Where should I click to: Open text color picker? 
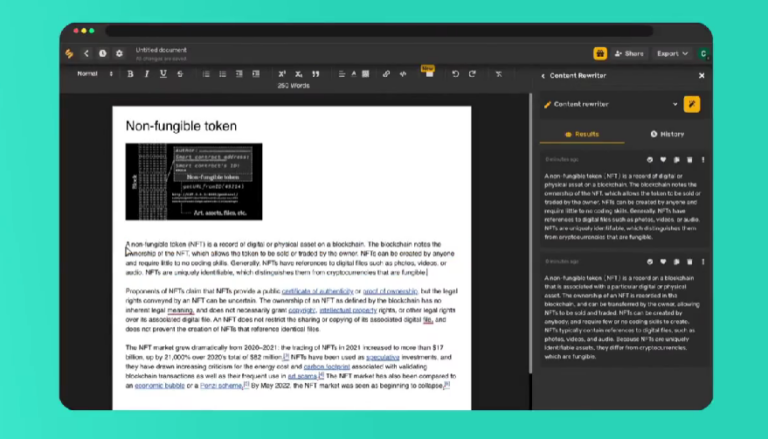pyautogui.click(x=354, y=74)
